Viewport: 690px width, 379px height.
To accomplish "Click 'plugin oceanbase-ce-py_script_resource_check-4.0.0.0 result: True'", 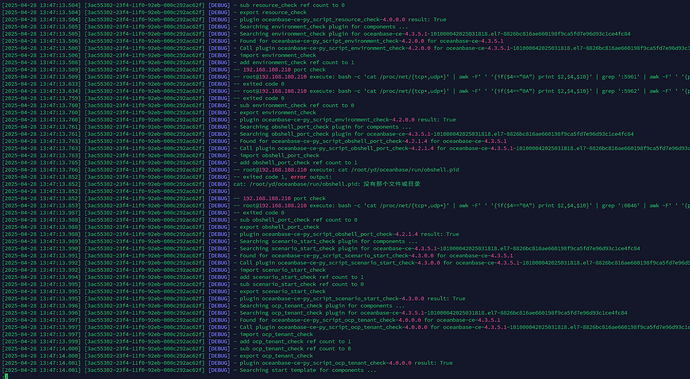I will tap(340, 19).
